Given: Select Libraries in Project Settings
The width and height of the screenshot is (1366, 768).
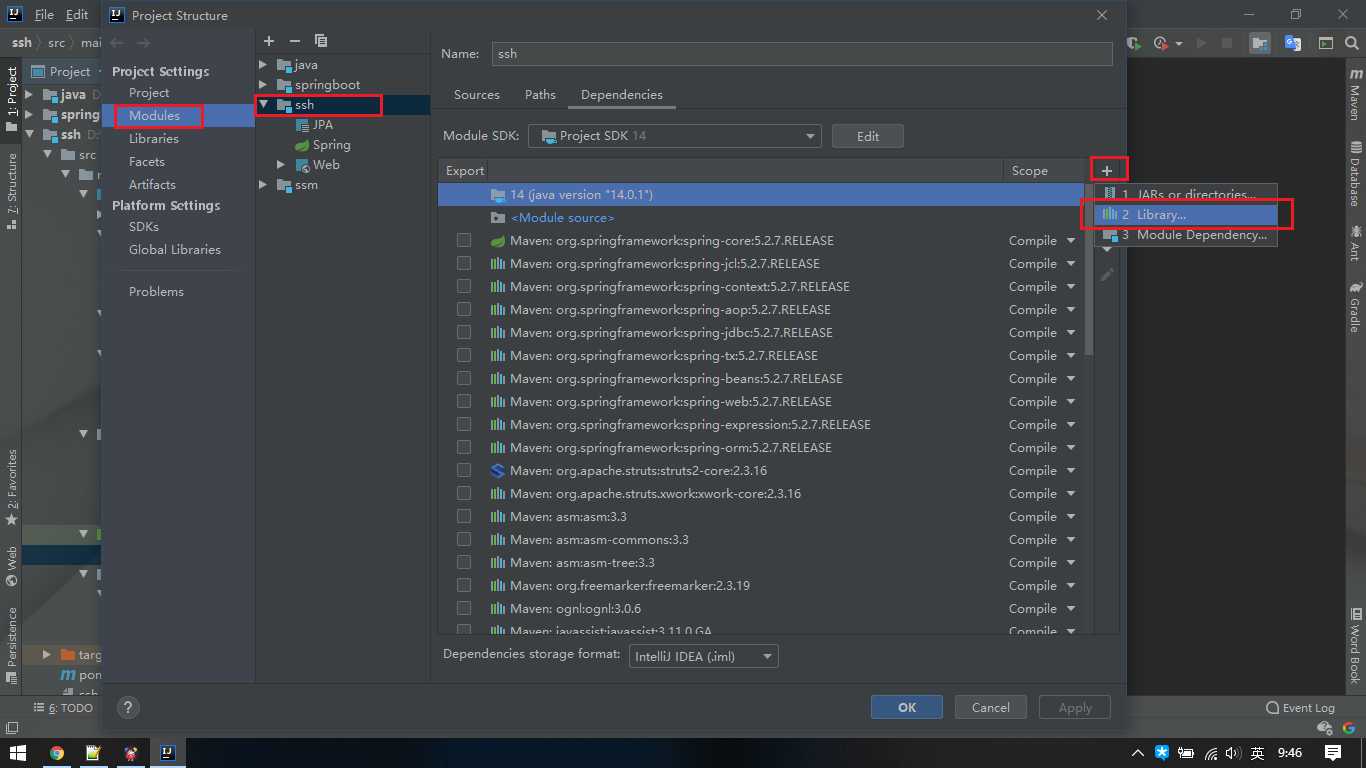Looking at the screenshot, I should [153, 138].
